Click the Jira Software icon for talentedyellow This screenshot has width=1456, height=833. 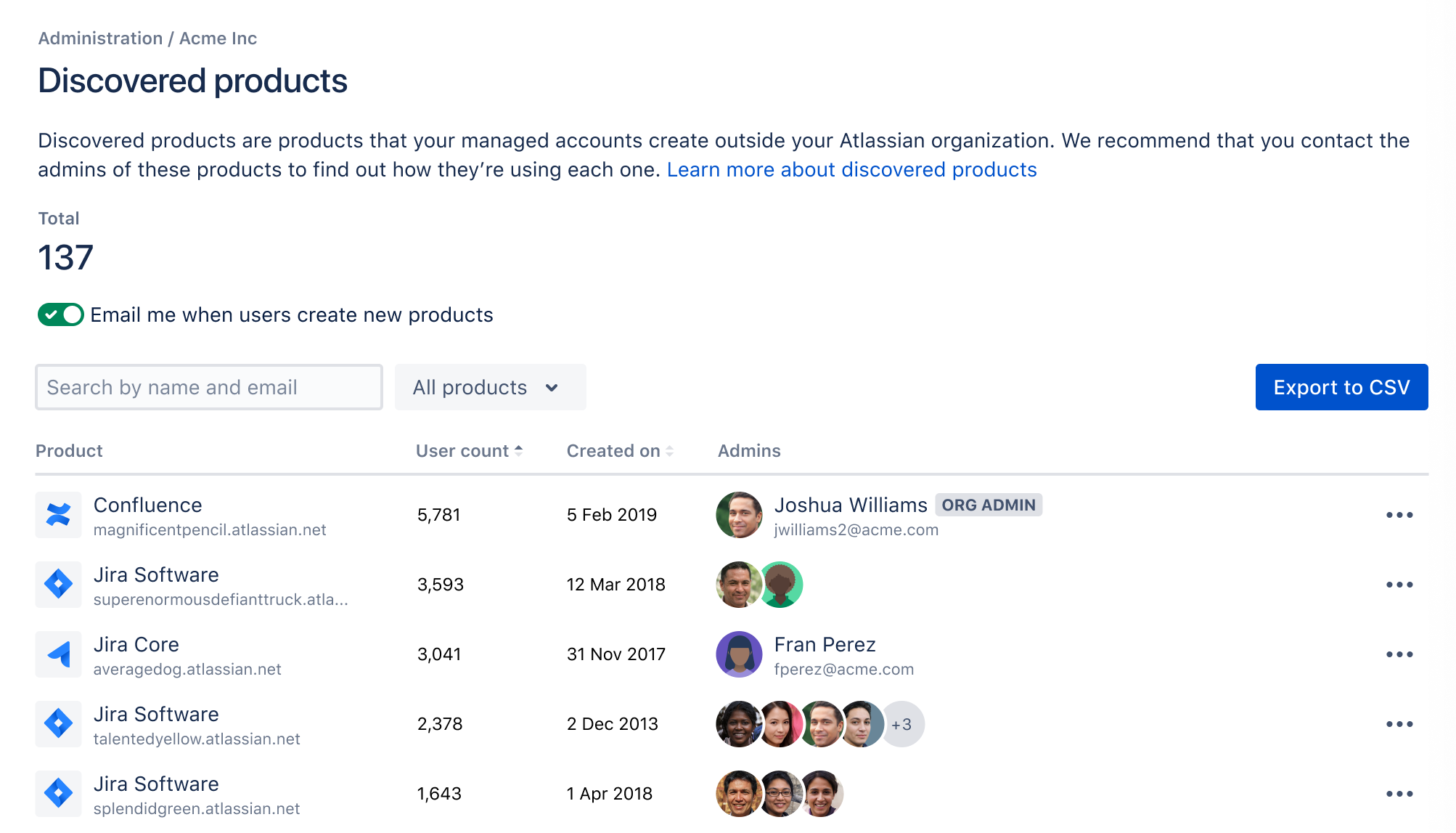[x=58, y=724]
